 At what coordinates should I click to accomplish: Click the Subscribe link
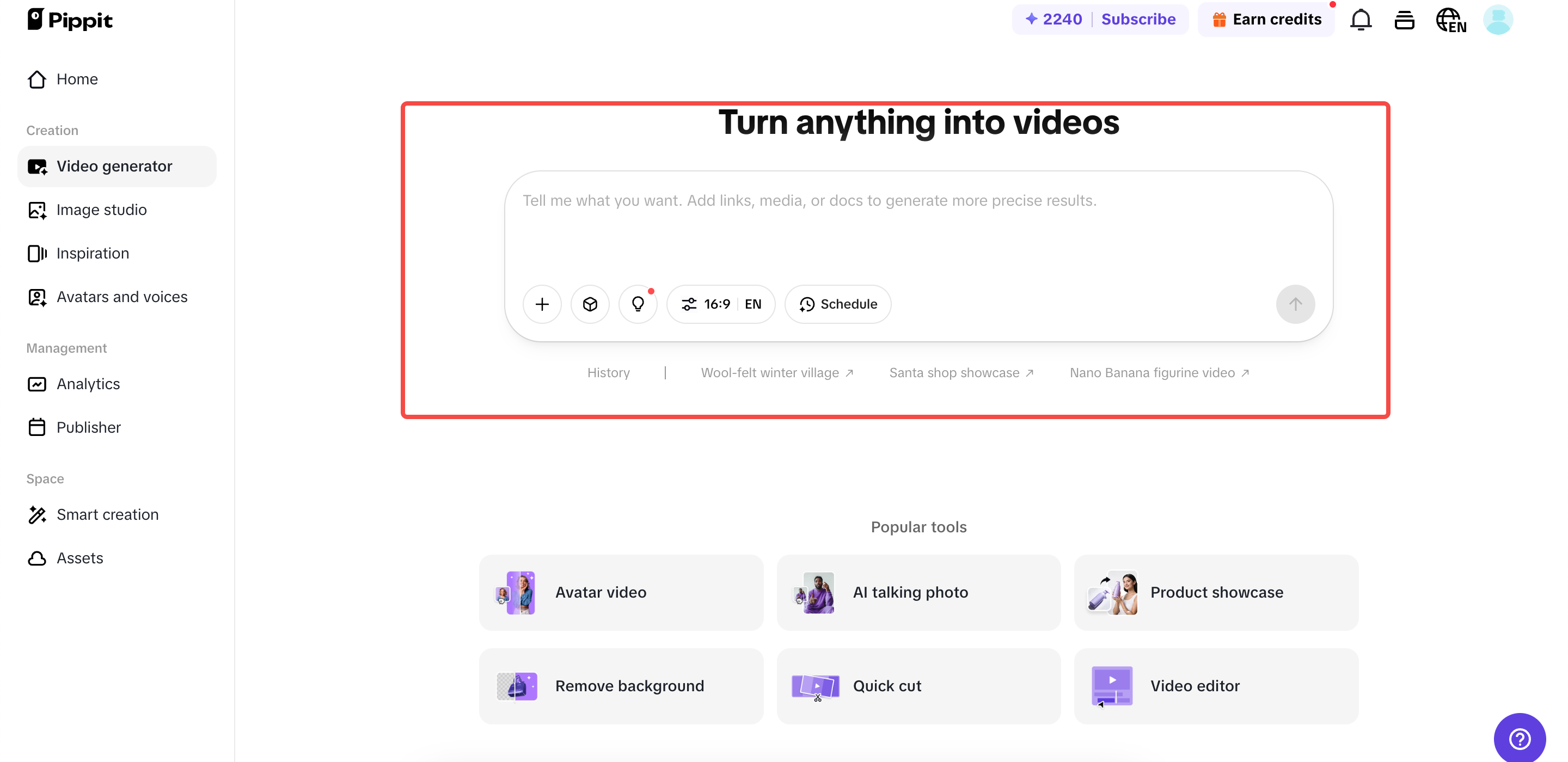(1138, 19)
